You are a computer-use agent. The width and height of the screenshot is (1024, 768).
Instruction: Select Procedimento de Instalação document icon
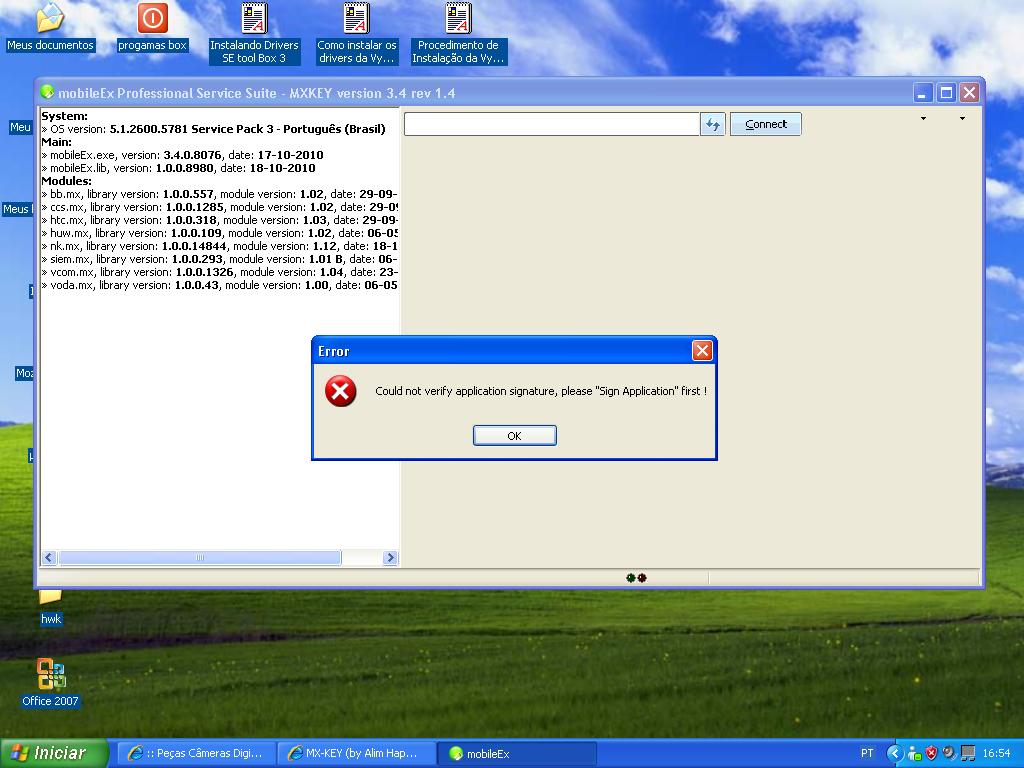click(x=458, y=33)
